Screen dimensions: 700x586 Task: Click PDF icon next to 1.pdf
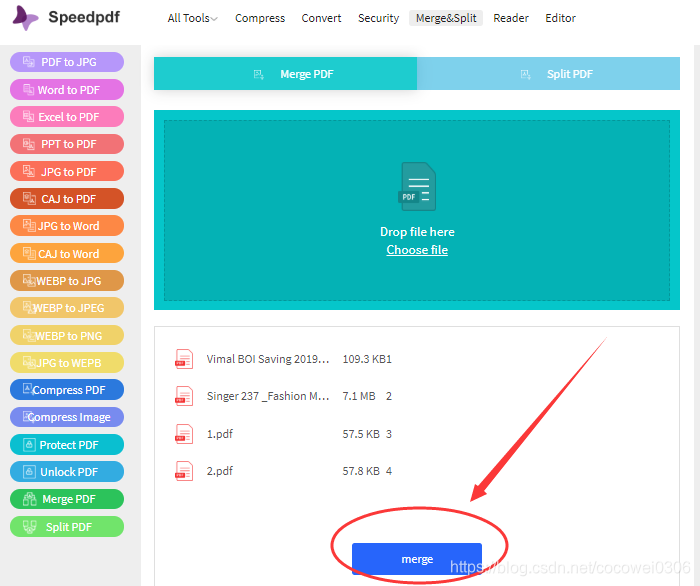(184, 434)
